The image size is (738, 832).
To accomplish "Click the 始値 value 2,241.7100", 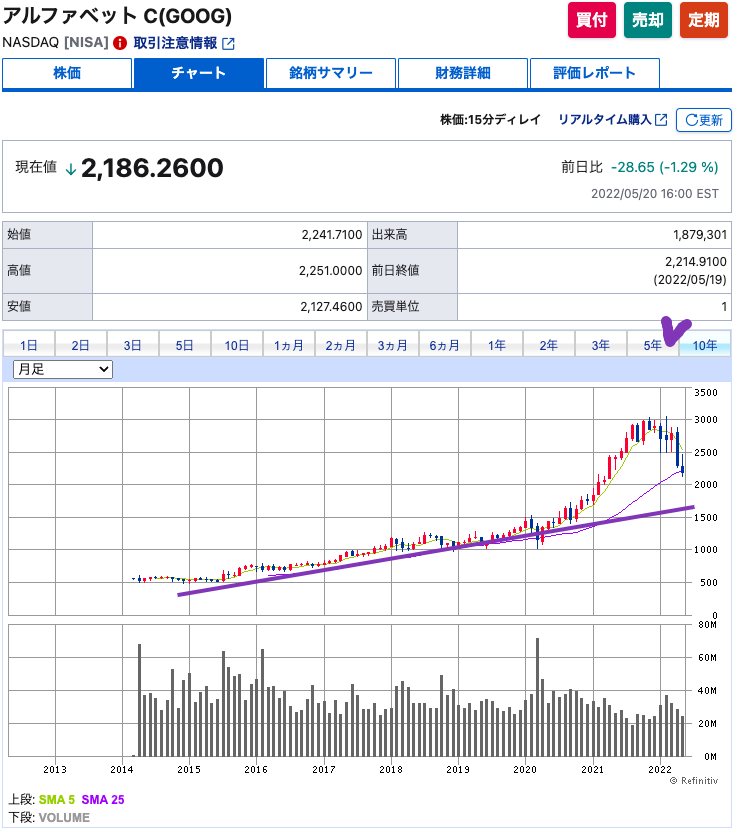I will [332, 235].
